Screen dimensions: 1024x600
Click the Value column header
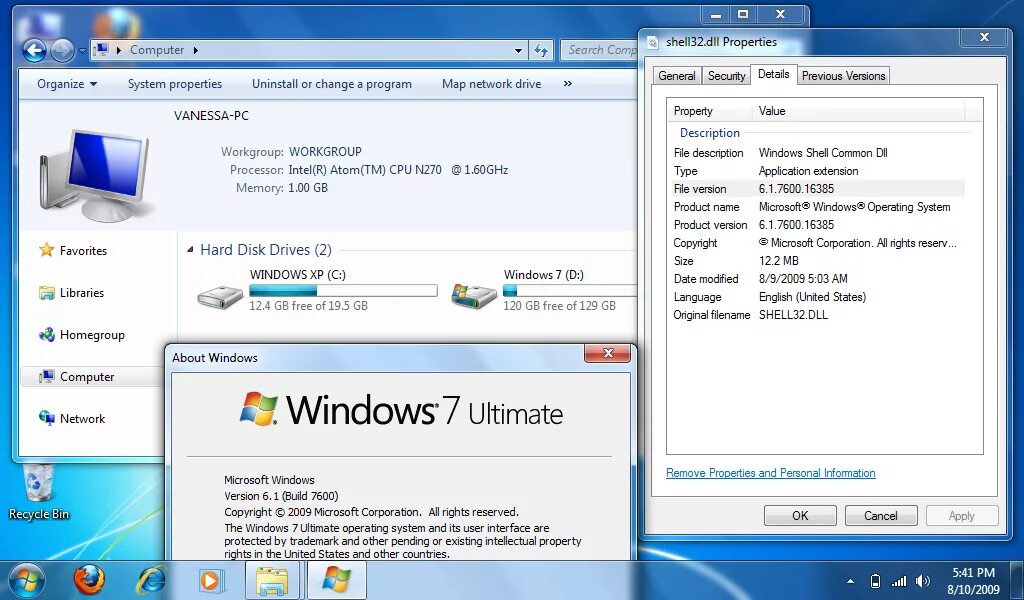858,111
